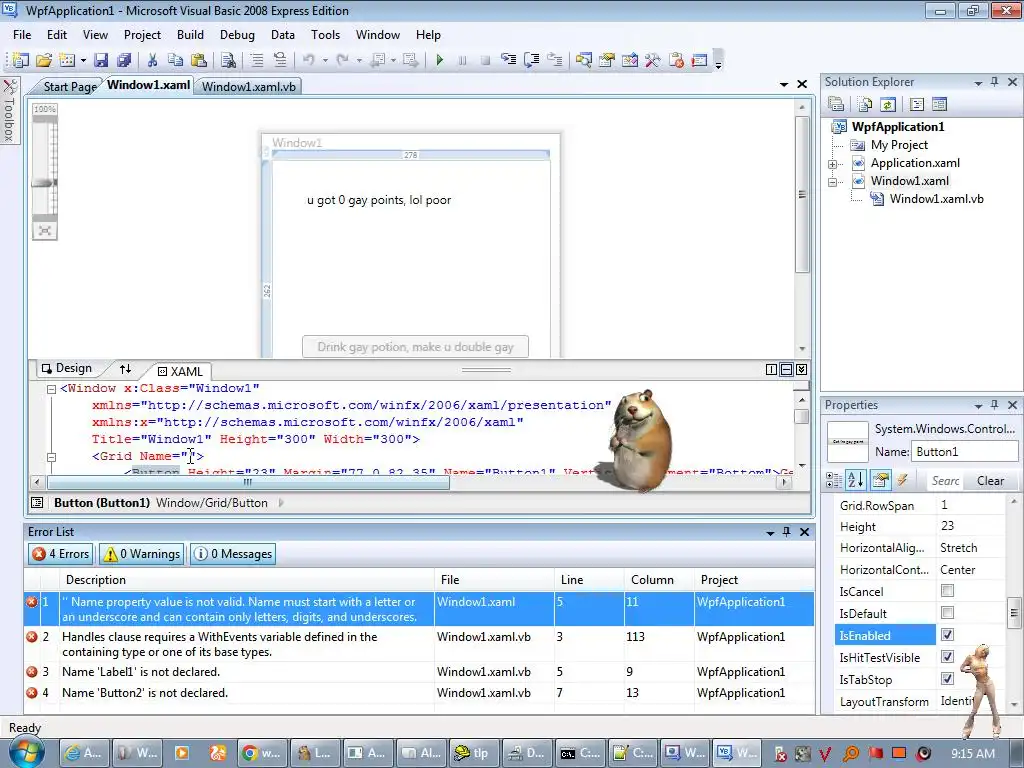Collapse the Window1.xaml tree node
The width and height of the screenshot is (1024, 768).
833,182
